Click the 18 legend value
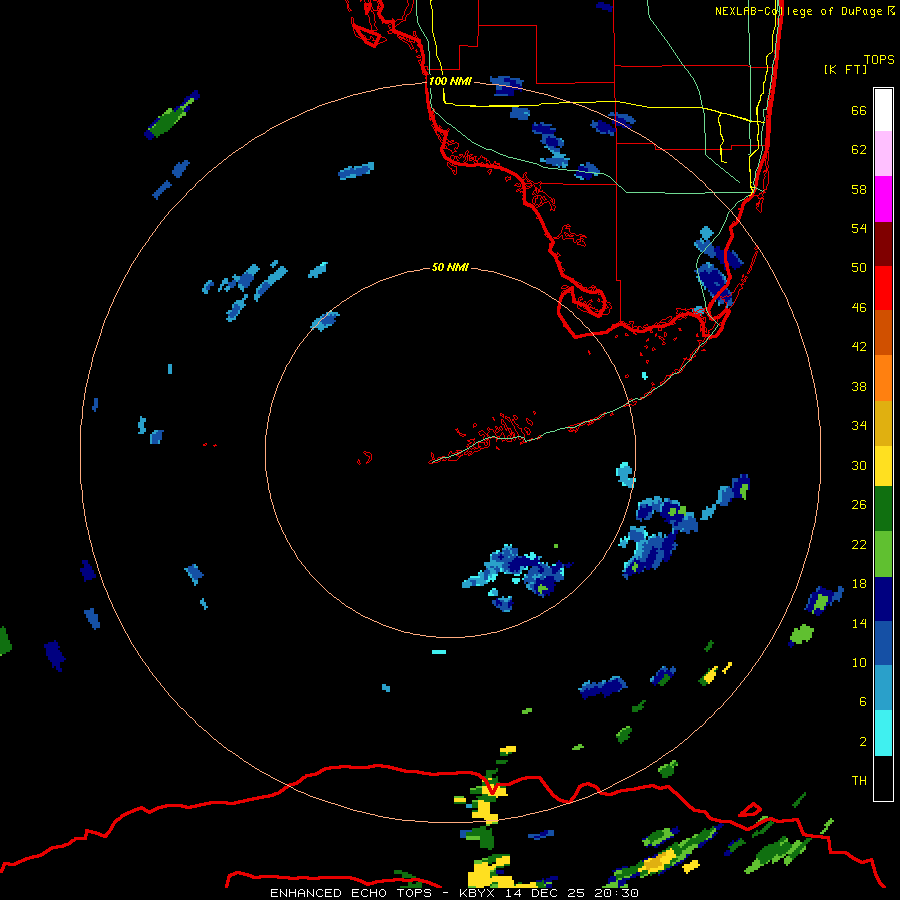 tap(859, 583)
